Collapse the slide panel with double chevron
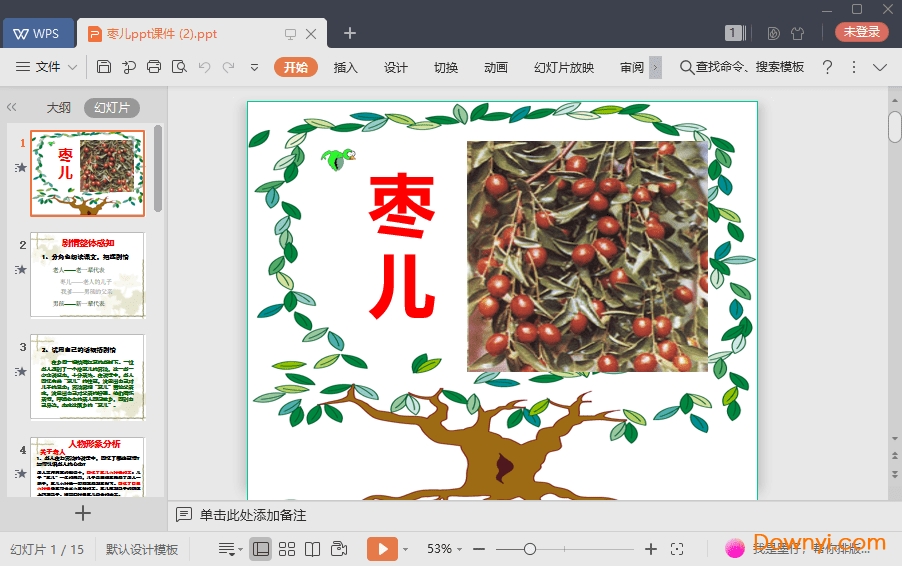 [12, 107]
